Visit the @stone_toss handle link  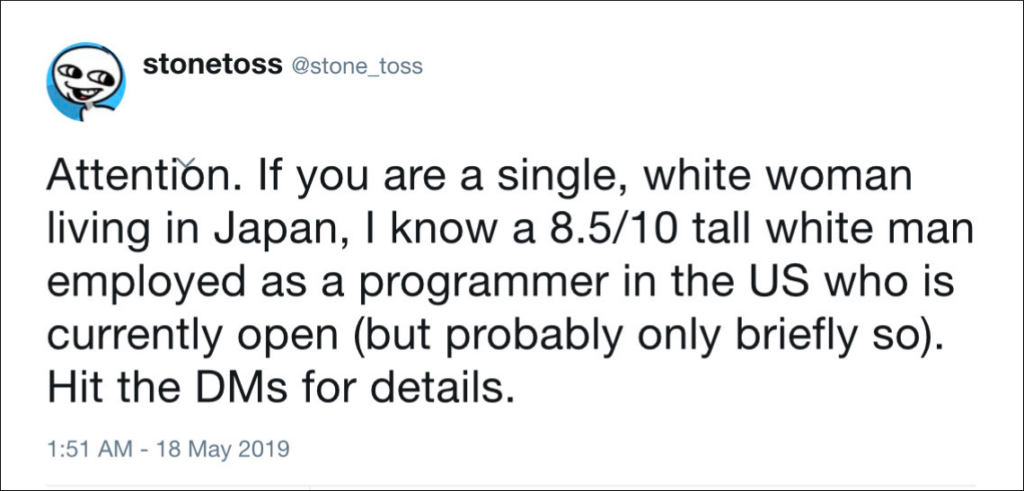(x=356, y=67)
